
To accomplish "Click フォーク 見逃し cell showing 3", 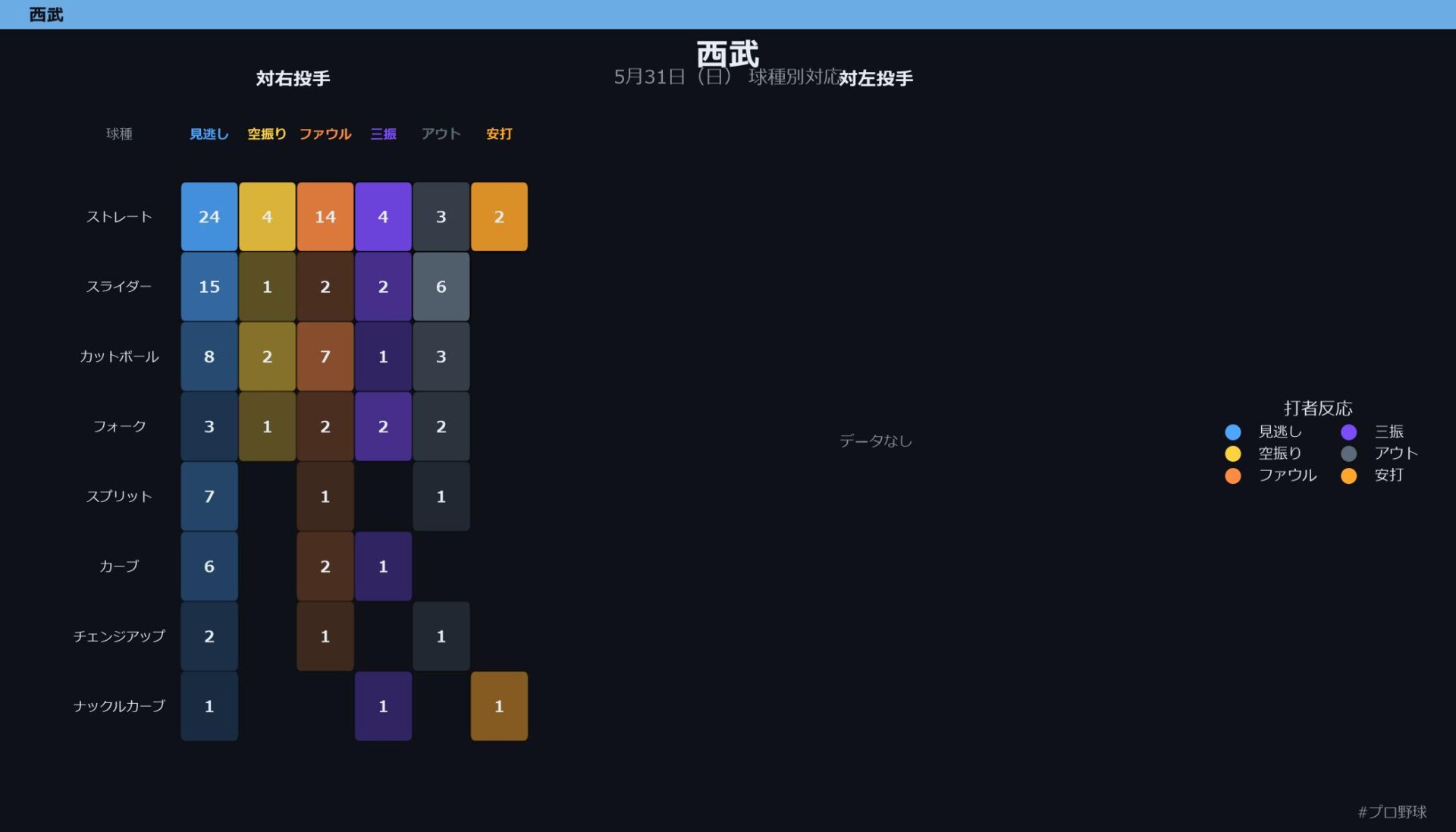I will click(x=209, y=426).
